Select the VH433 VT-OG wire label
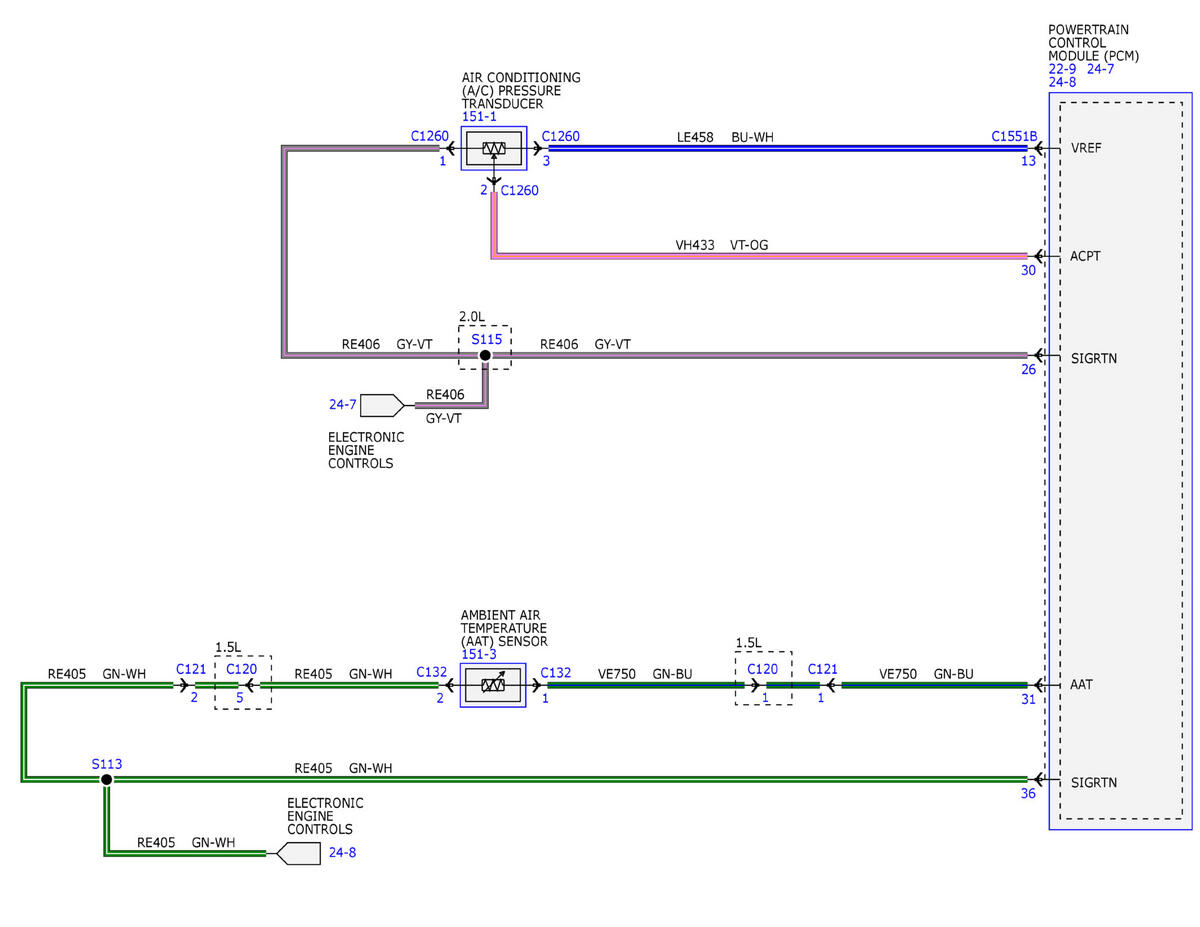Image resolution: width=1200 pixels, height=927 pixels. (721, 245)
